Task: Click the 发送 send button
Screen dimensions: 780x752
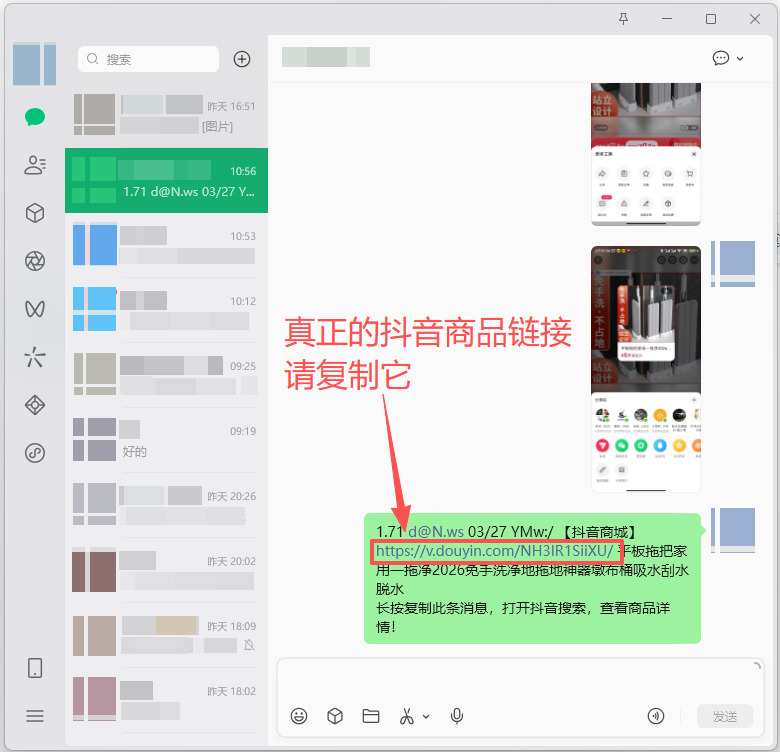Action: coord(725,716)
